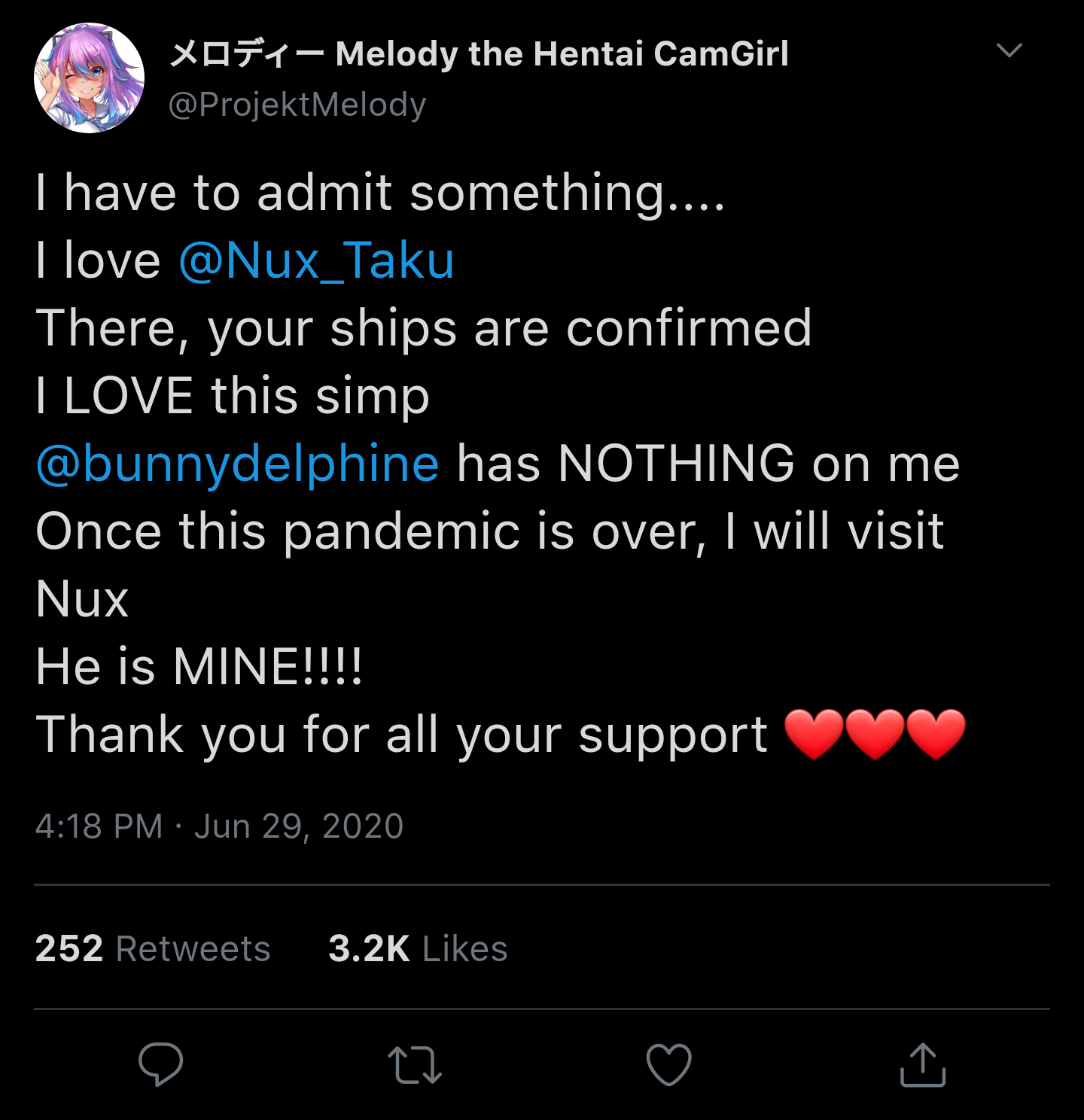Open the @Nux_Taku mention link
Image resolution: width=1084 pixels, height=1120 pixels.
(316, 260)
